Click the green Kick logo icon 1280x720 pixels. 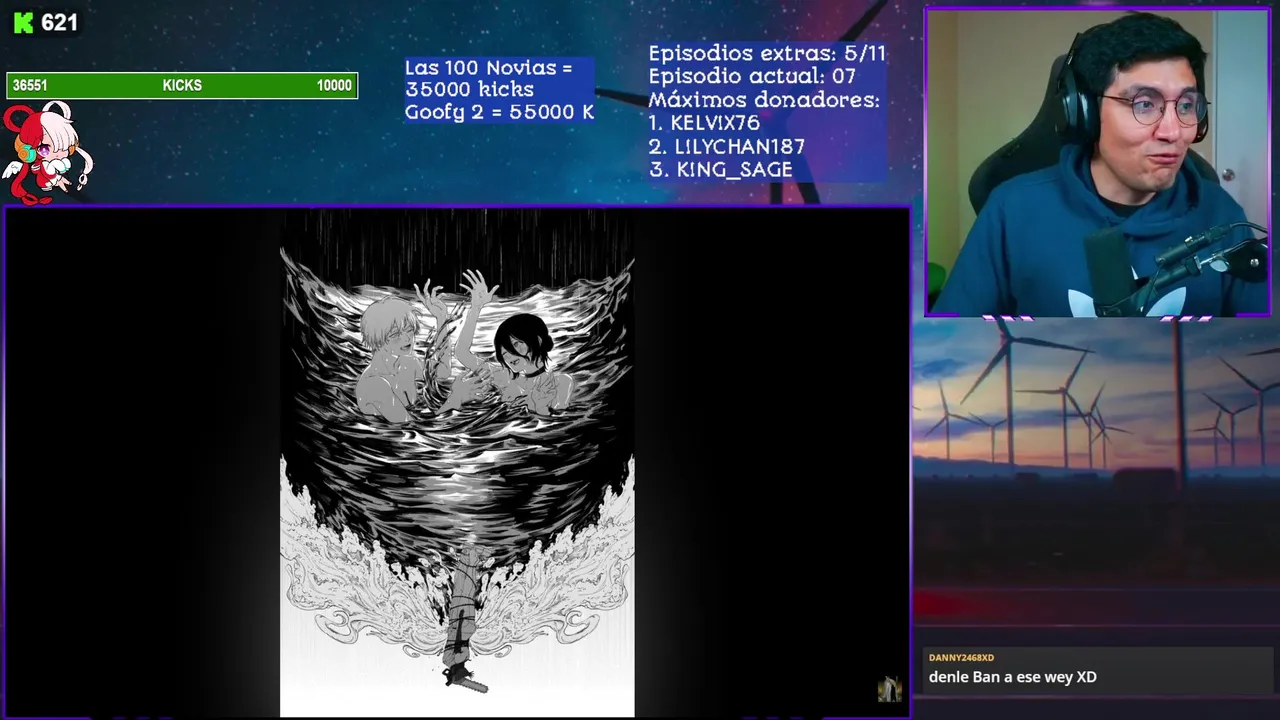(x=23, y=23)
